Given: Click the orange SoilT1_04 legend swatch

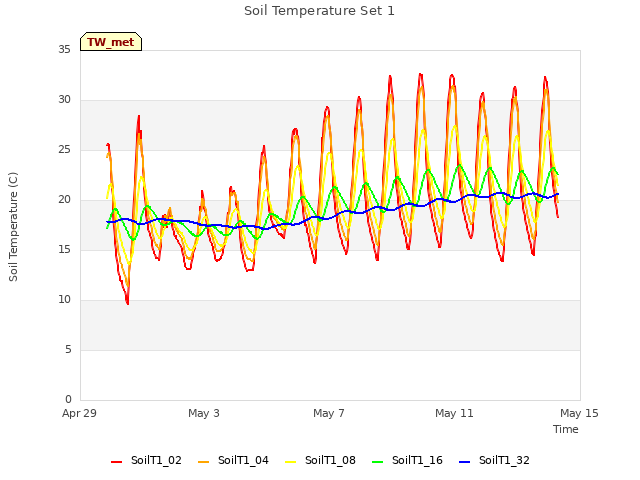Looking at the screenshot, I should tap(203, 462).
